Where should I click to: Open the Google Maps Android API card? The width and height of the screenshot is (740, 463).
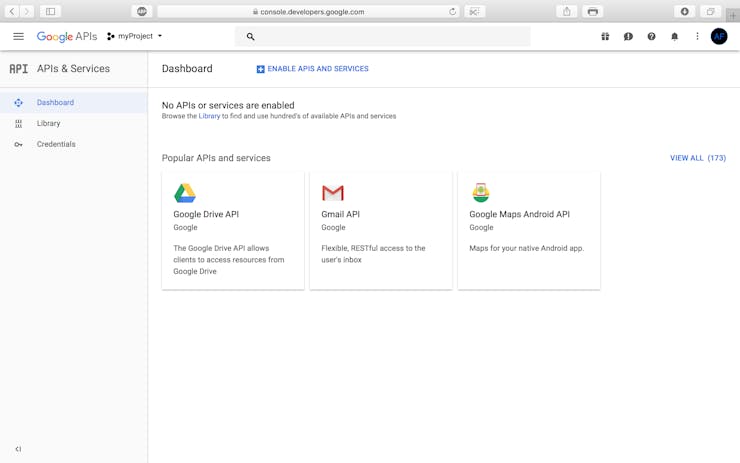[529, 230]
